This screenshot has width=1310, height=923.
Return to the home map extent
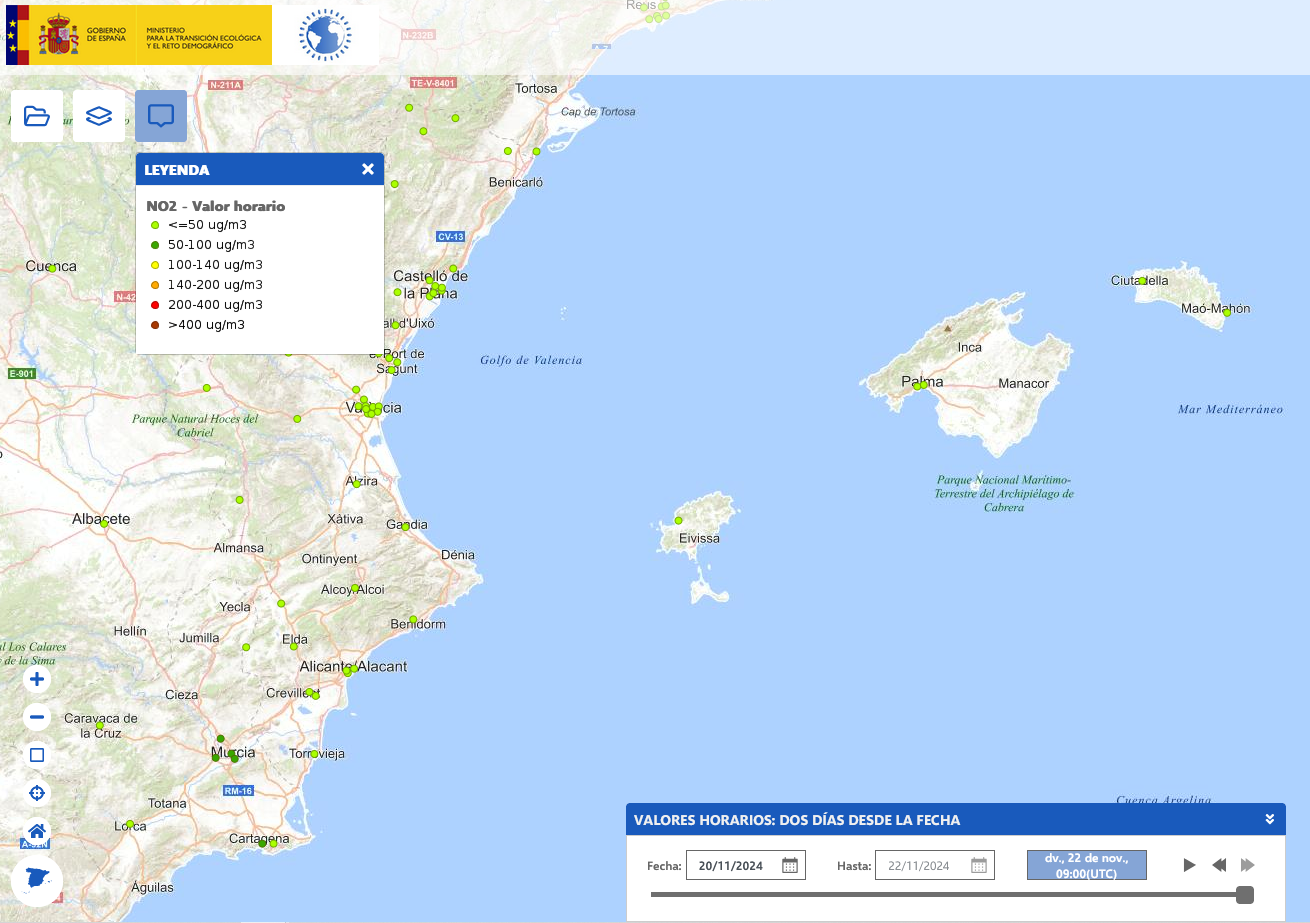tap(37, 831)
